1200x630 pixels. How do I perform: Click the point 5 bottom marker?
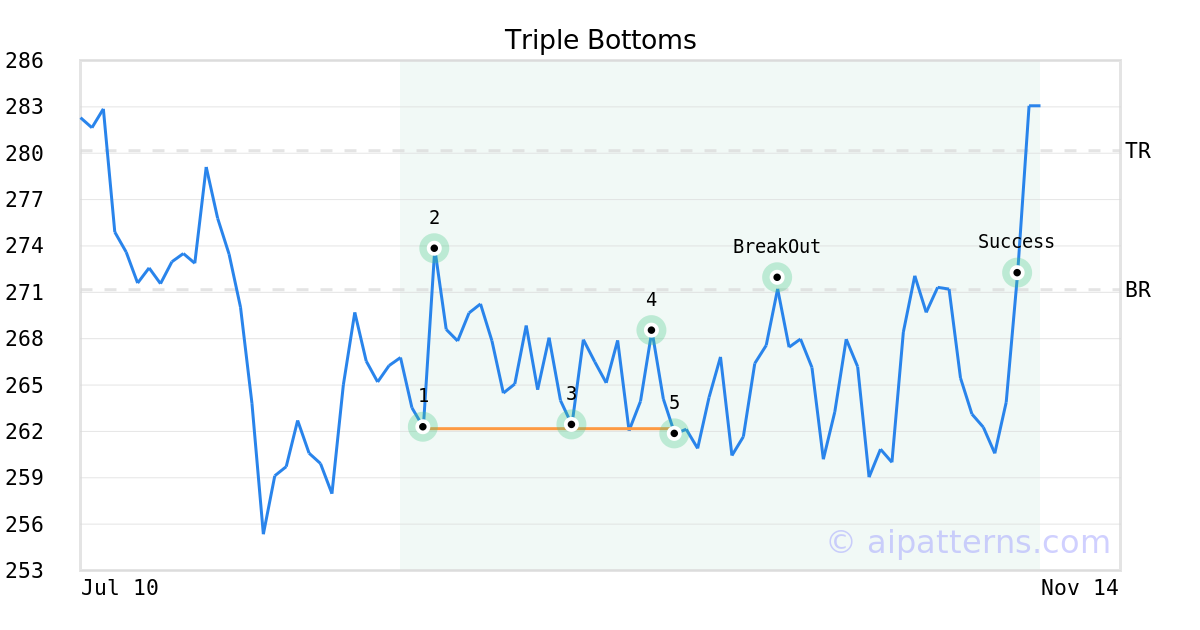(674, 433)
